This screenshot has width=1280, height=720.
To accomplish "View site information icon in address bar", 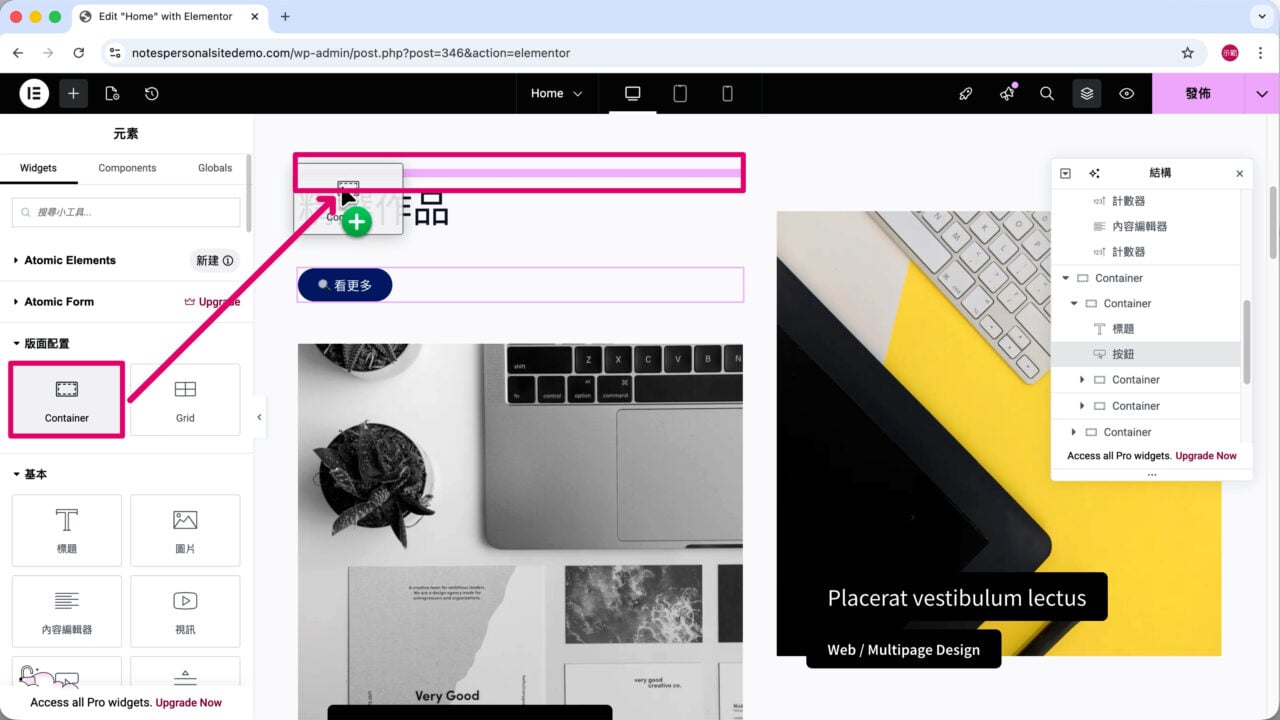I will point(114,53).
